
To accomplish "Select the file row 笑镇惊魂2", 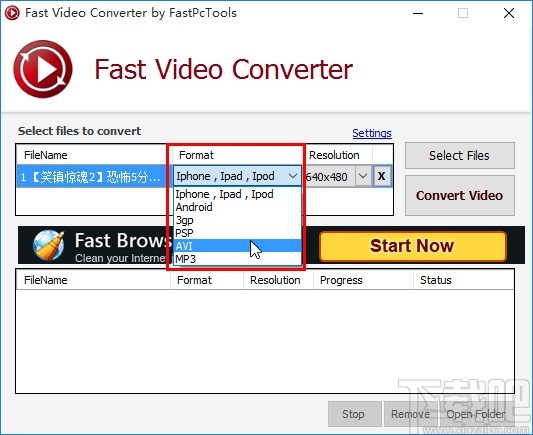I will tap(91, 177).
